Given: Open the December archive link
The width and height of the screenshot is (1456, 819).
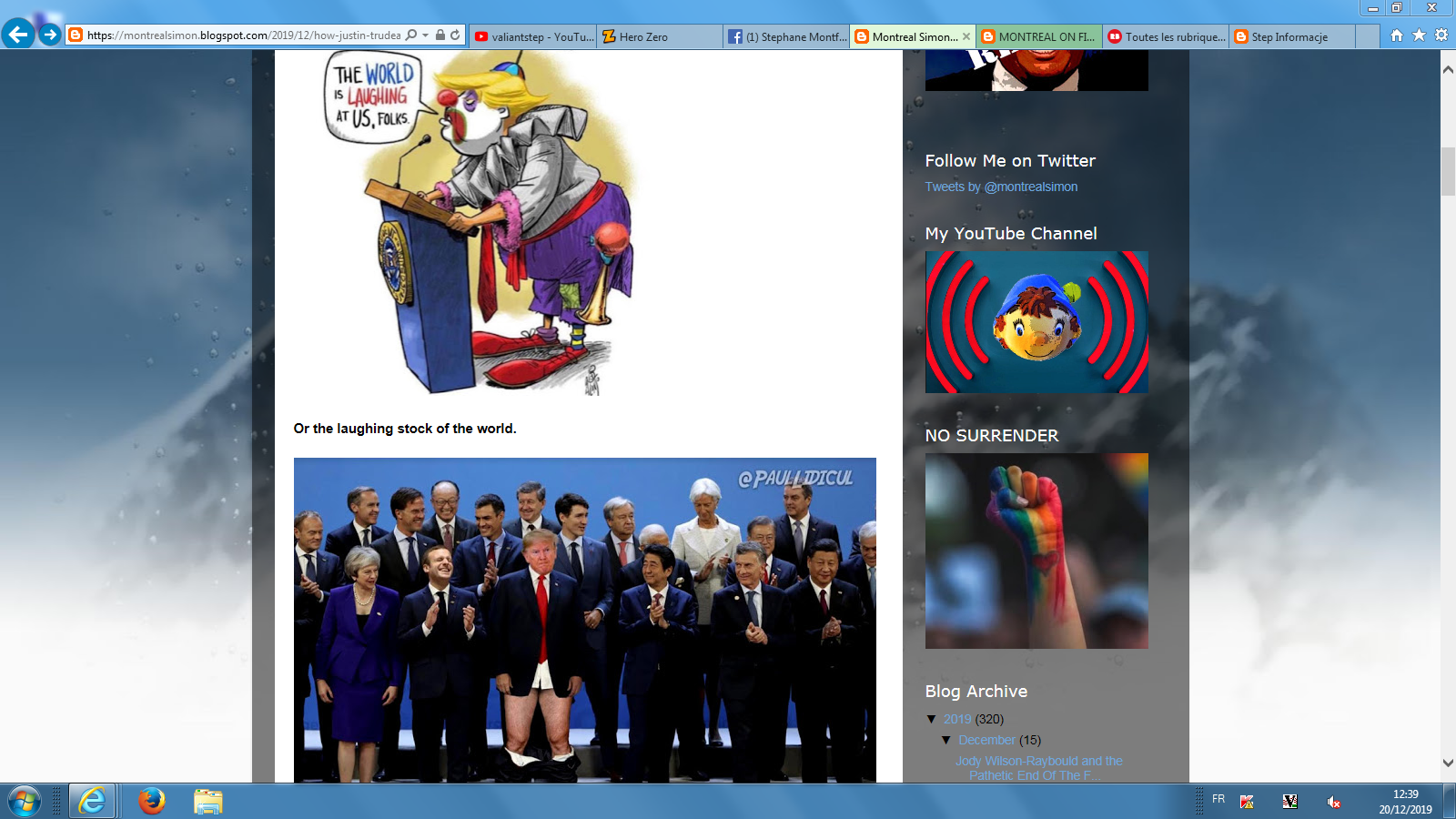Looking at the screenshot, I should 986,740.
